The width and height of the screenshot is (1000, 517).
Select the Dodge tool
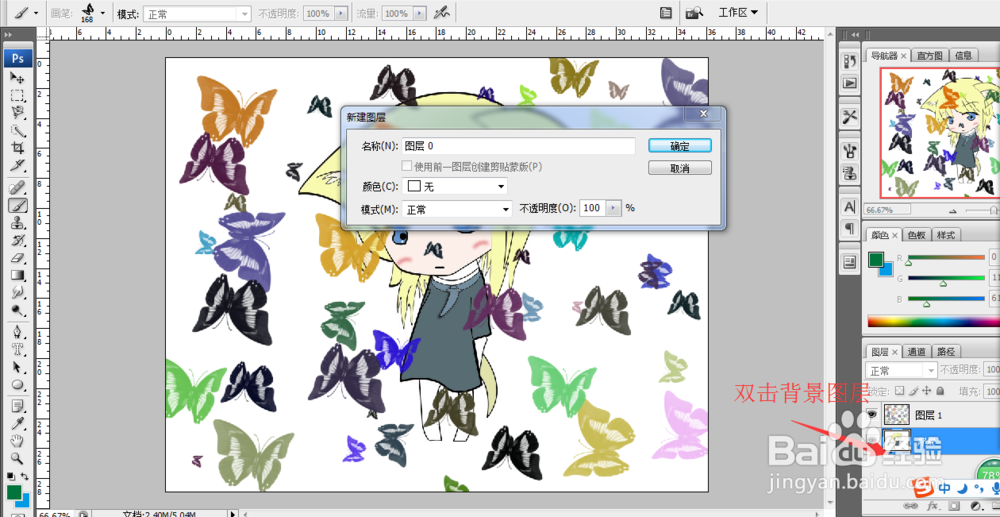[18, 310]
